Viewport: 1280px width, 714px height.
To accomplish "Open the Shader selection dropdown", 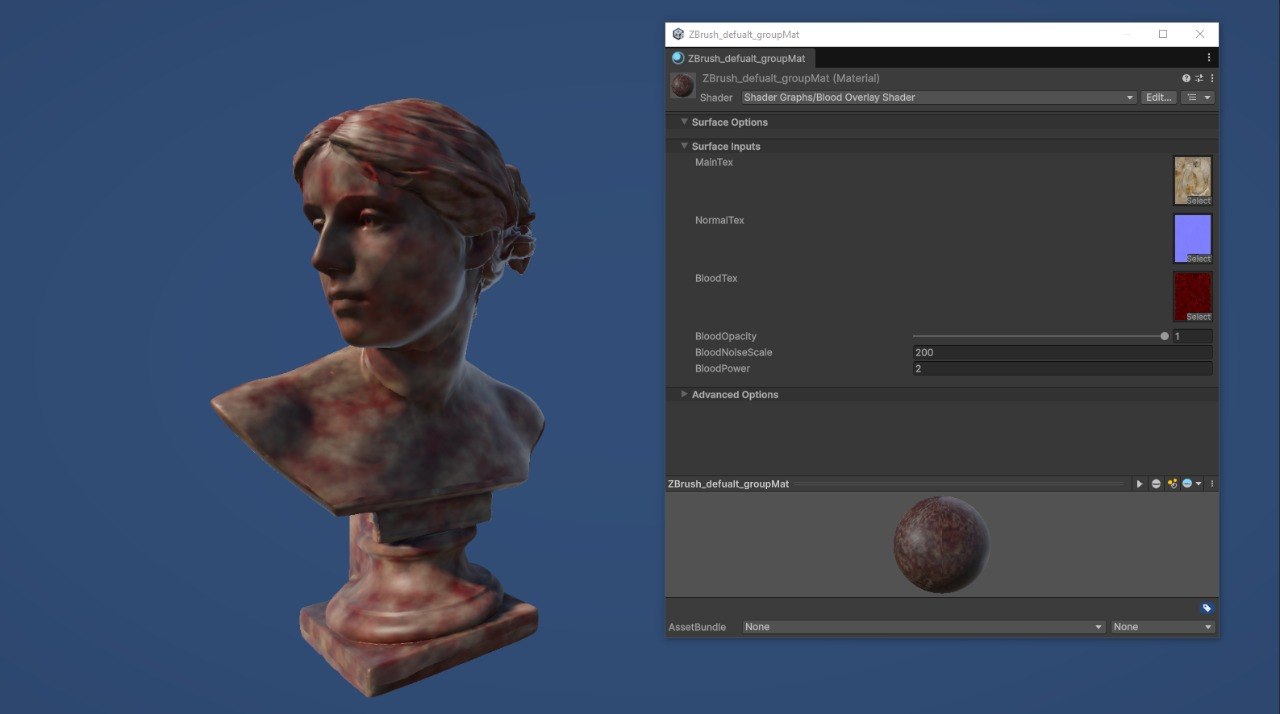I will click(x=939, y=98).
